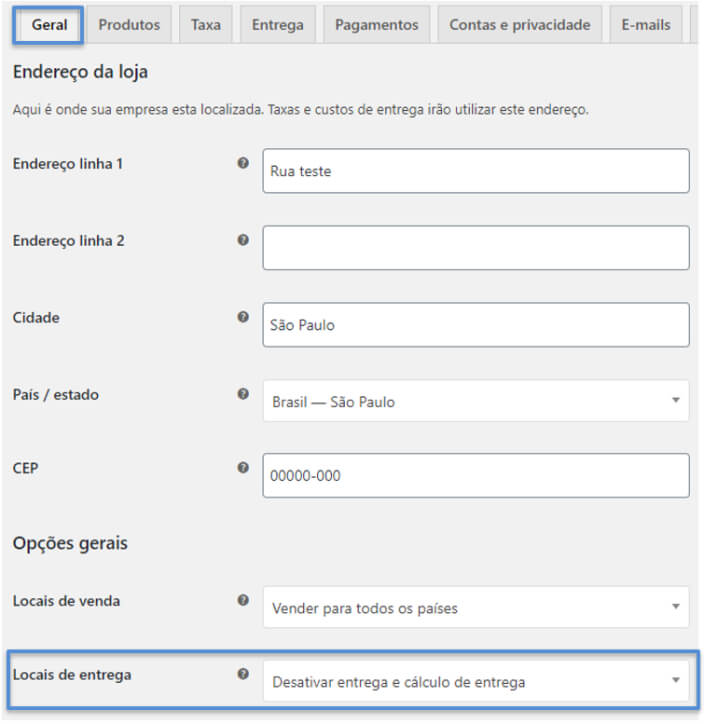Go to the Taxa tab
Image resolution: width=704 pixels, height=724 pixels.
click(206, 25)
